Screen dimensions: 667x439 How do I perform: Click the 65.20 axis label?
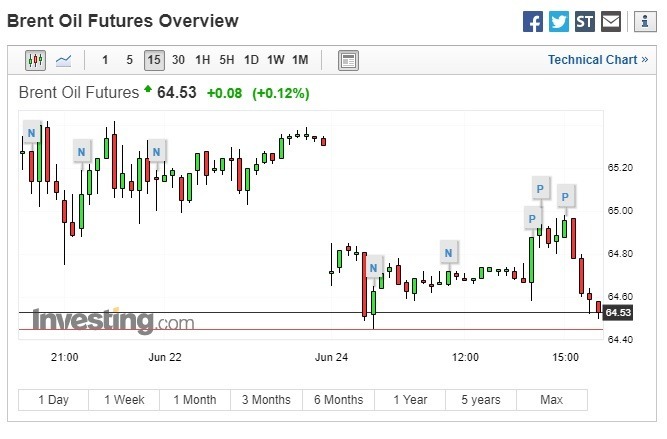coord(620,168)
